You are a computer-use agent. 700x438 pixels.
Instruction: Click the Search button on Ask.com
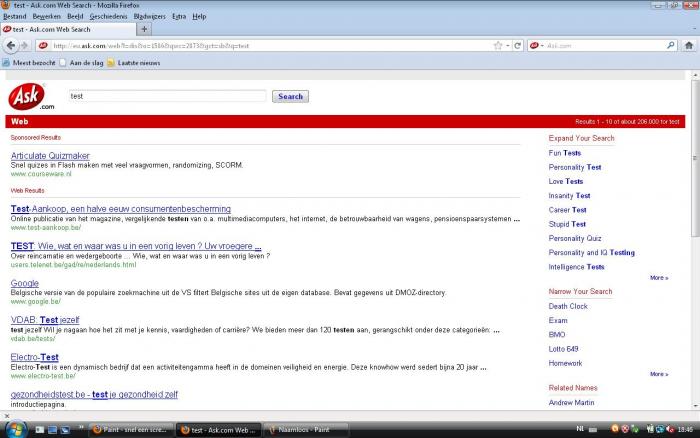pyautogui.click(x=290, y=96)
